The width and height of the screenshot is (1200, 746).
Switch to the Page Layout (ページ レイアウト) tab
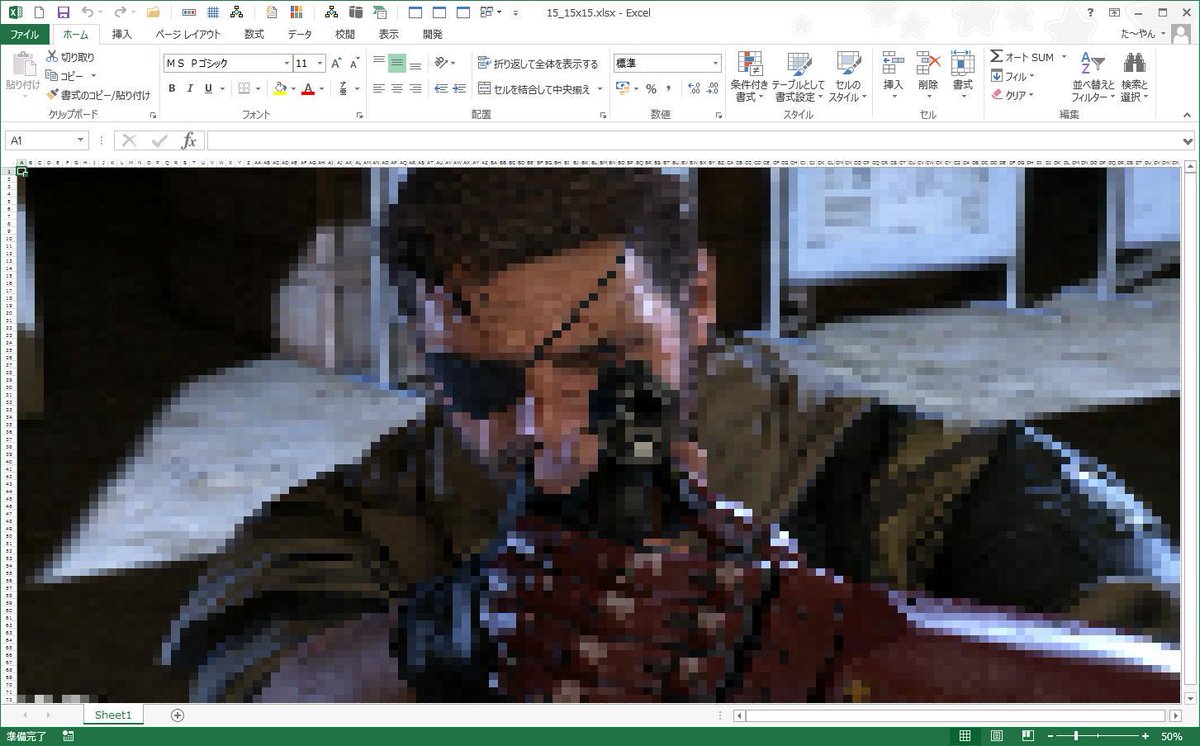(x=188, y=34)
